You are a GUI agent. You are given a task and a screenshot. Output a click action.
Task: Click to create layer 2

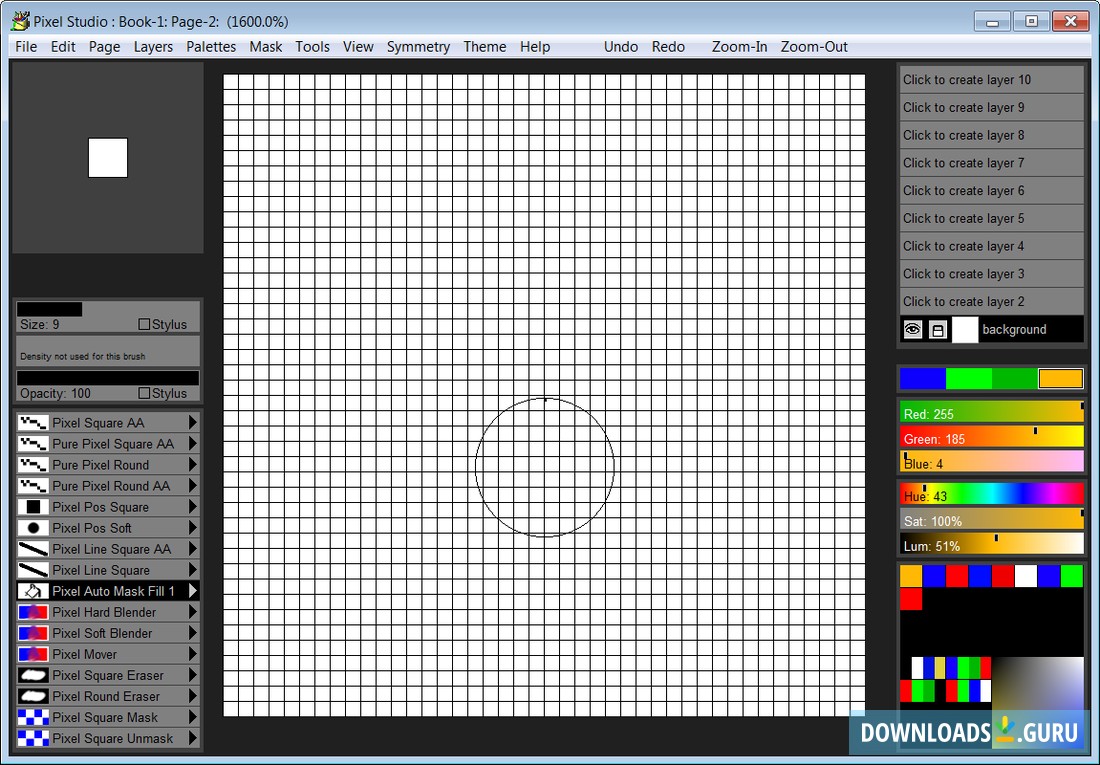[992, 302]
